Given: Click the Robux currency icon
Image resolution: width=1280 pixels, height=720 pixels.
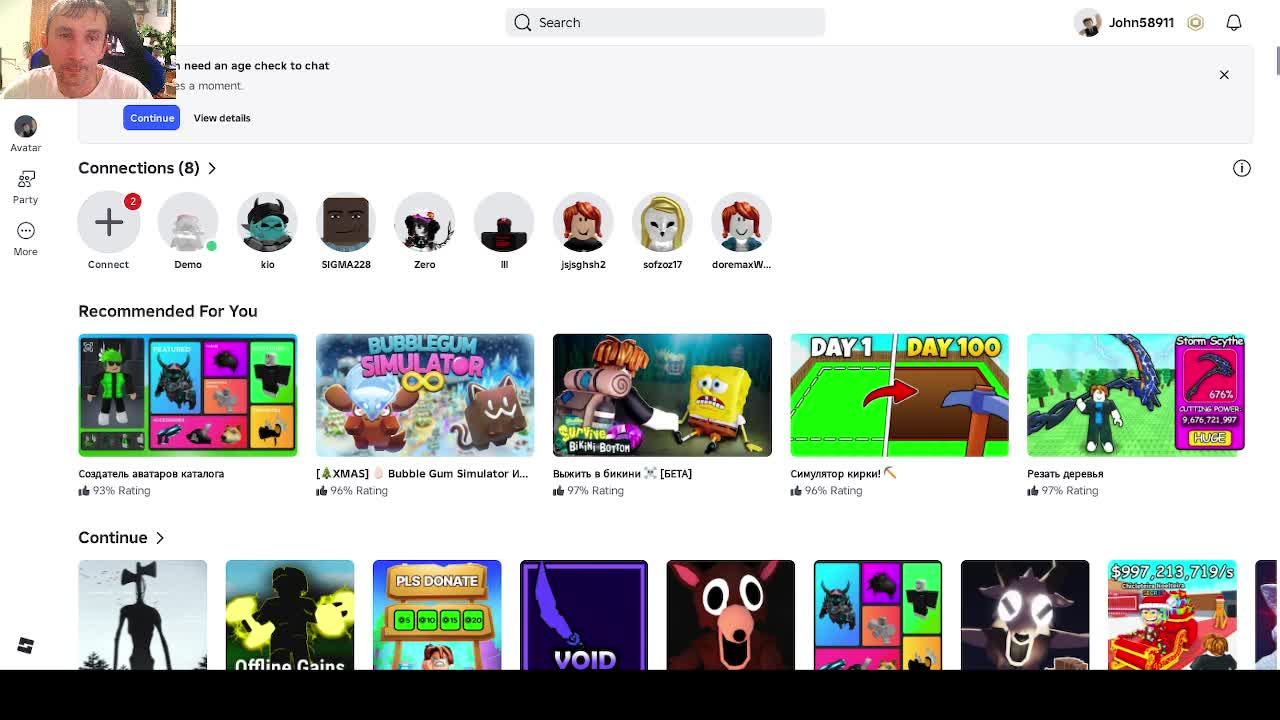Looking at the screenshot, I should pyautogui.click(x=1195, y=22).
